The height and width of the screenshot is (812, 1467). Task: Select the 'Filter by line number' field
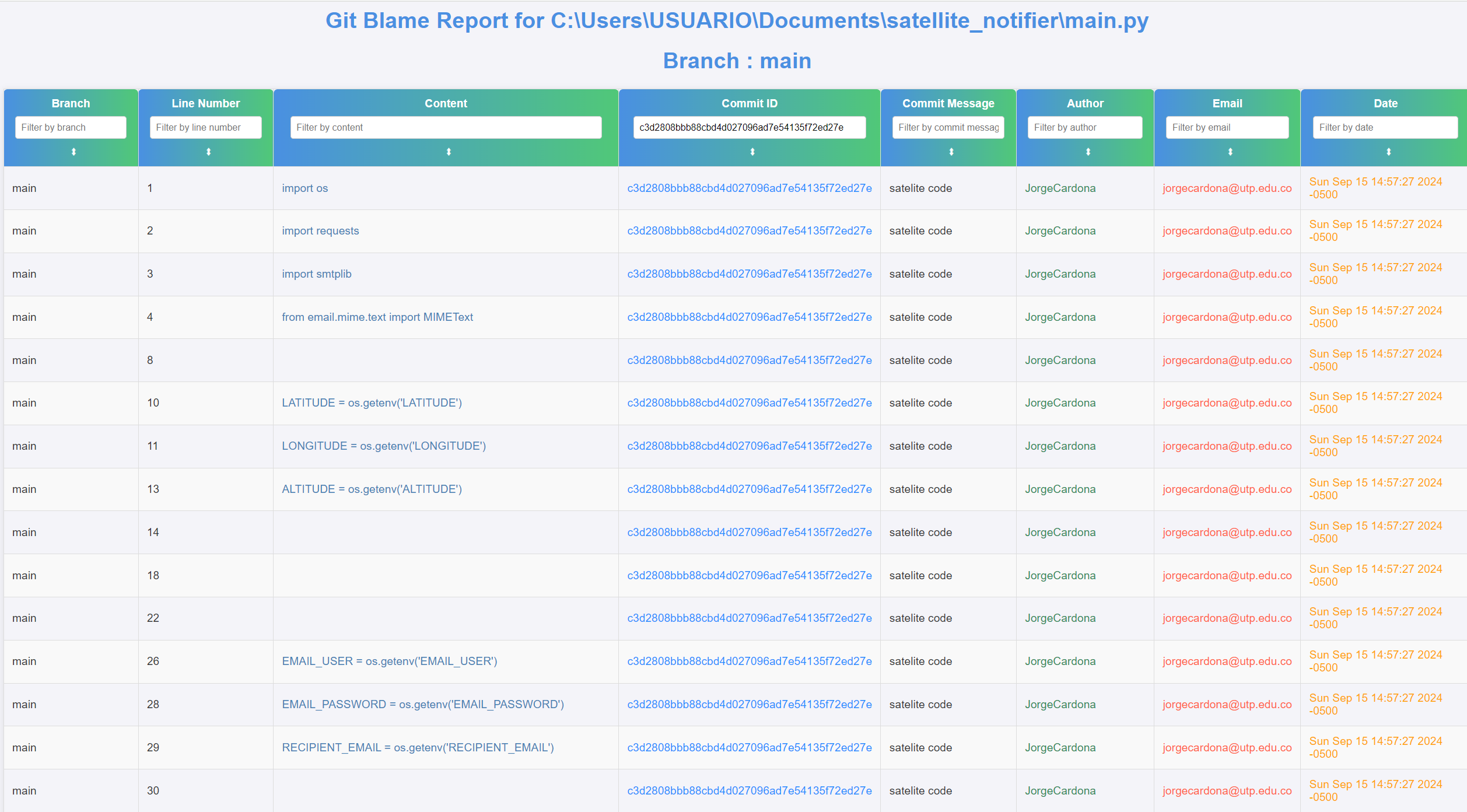point(205,127)
